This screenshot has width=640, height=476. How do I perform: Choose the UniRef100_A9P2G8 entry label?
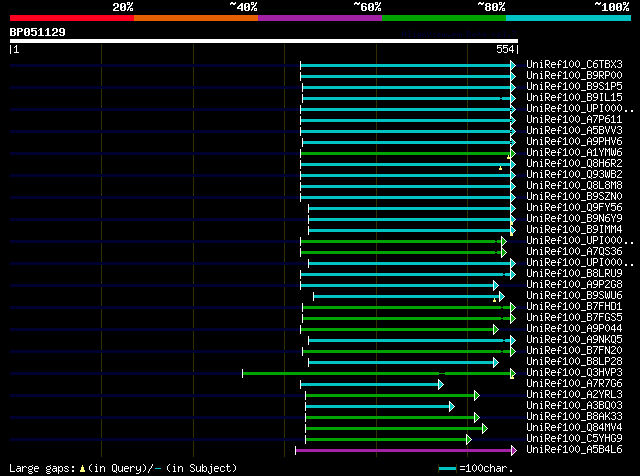pyautogui.click(x=574, y=285)
